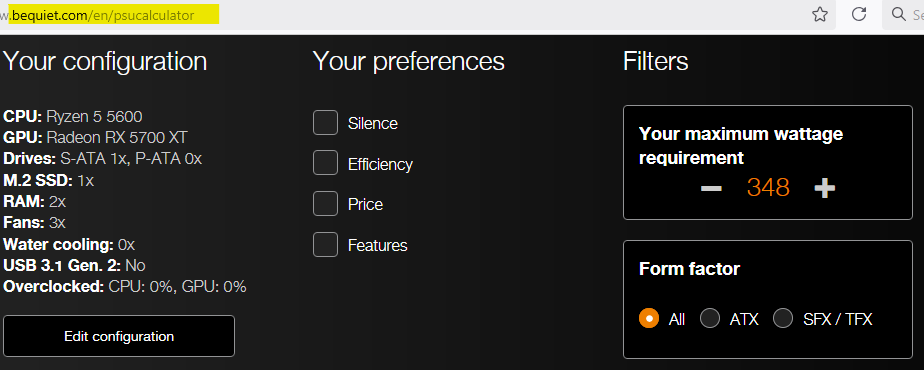The width and height of the screenshot is (924, 370).
Task: Click the magnifier search icon in browser bar
Action: [899, 15]
